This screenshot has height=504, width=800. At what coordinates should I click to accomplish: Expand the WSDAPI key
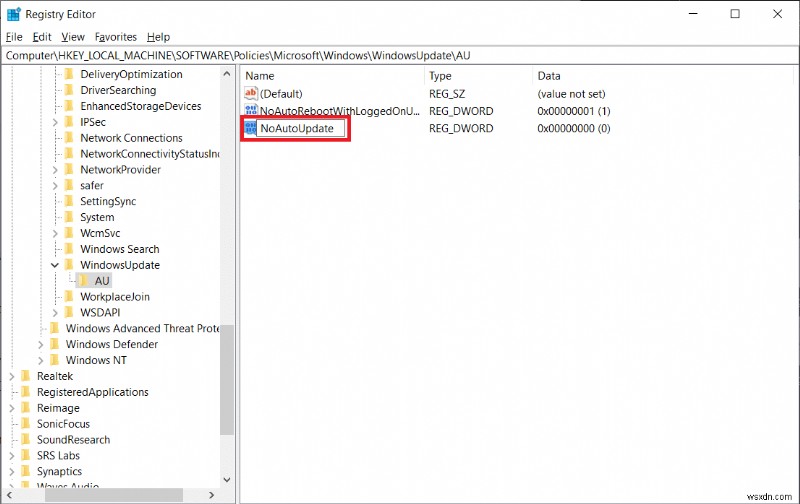tap(55, 313)
